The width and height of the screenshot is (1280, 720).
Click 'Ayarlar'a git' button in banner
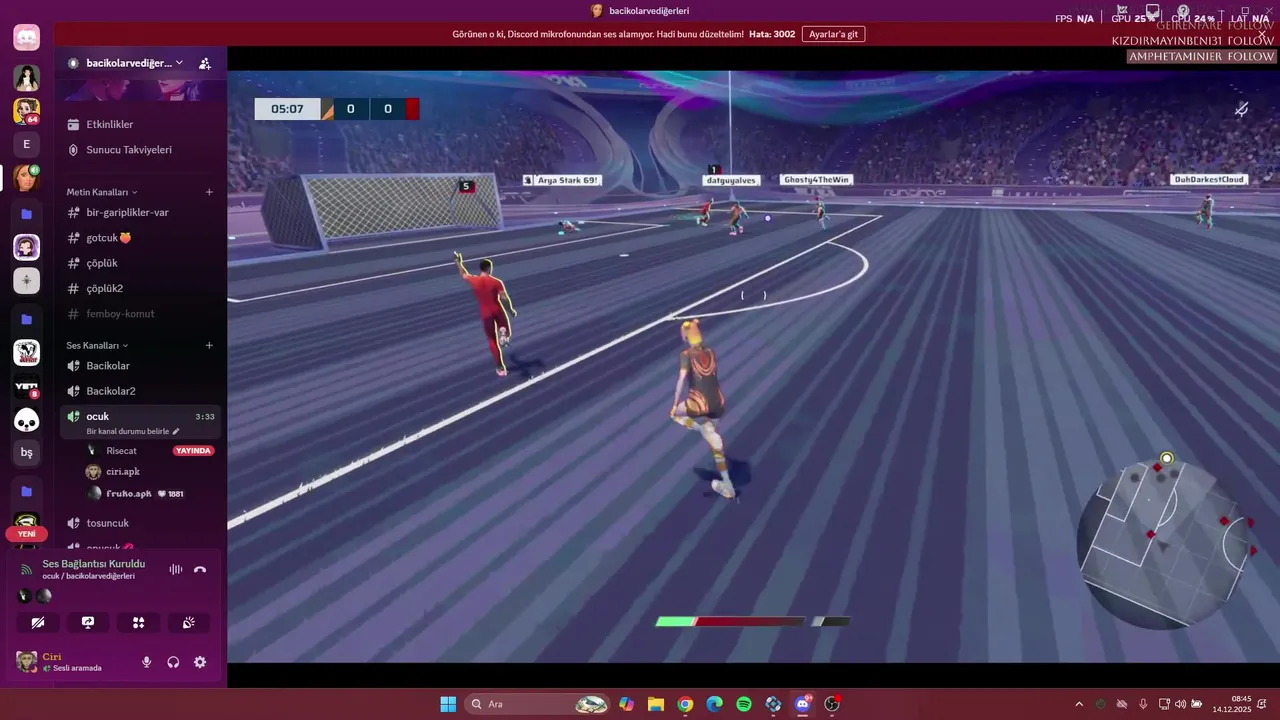pyautogui.click(x=833, y=34)
